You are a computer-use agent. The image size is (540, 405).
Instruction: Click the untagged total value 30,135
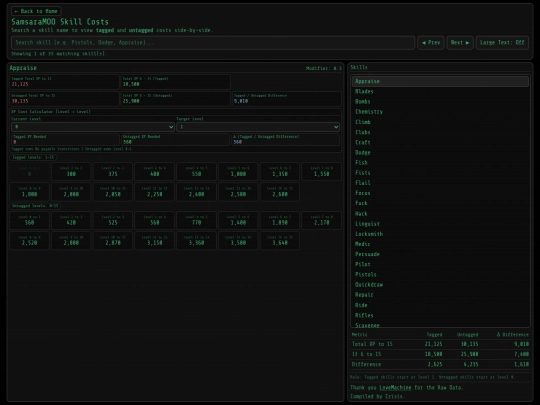point(20,101)
